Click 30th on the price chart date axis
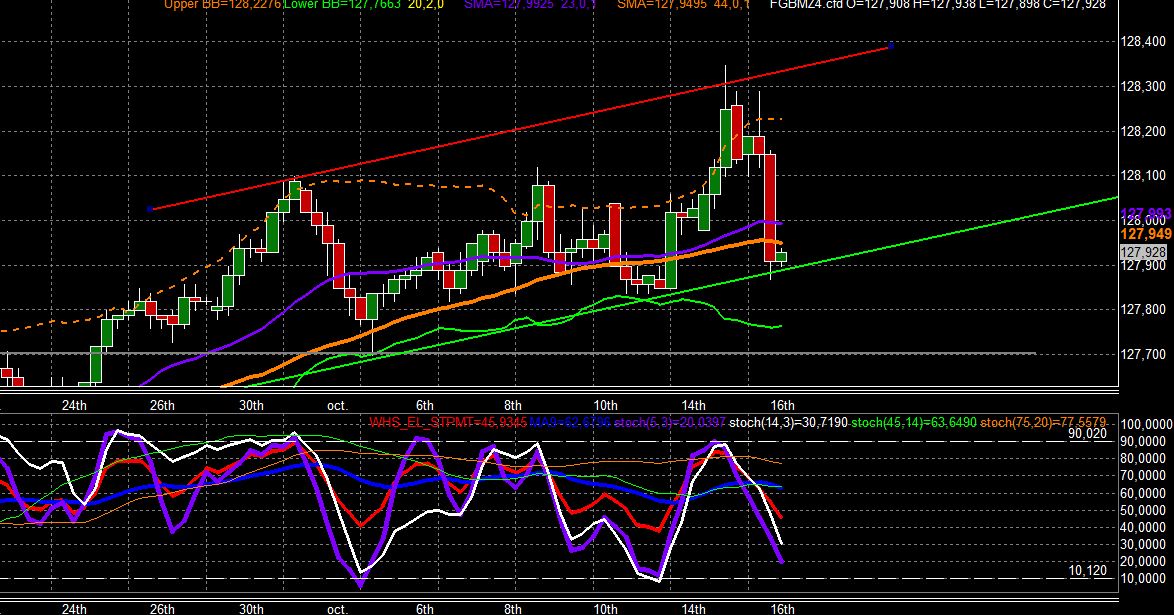The height and width of the screenshot is (615, 1174). coord(251,405)
